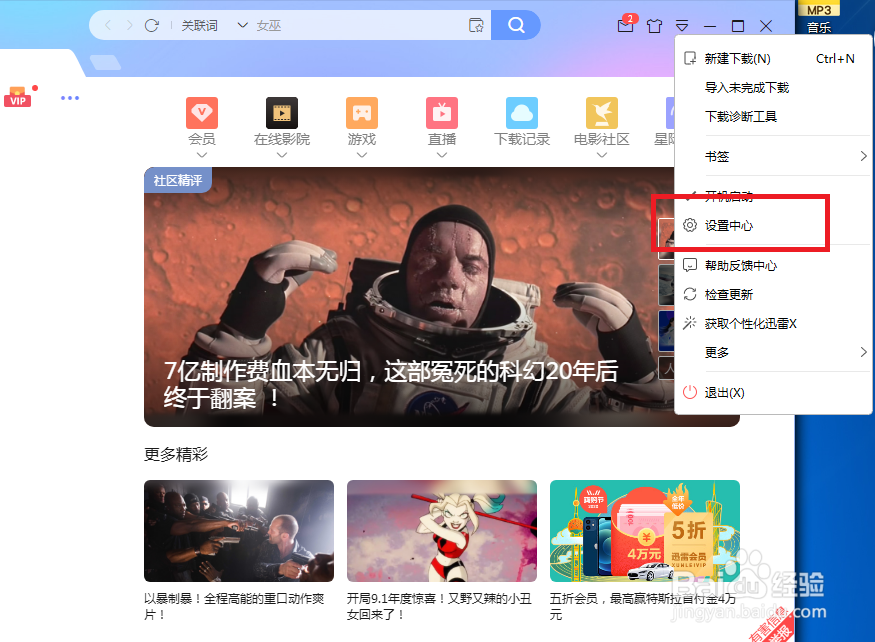
Task: Click the bookmark star icon in search bar
Action: click(476, 25)
